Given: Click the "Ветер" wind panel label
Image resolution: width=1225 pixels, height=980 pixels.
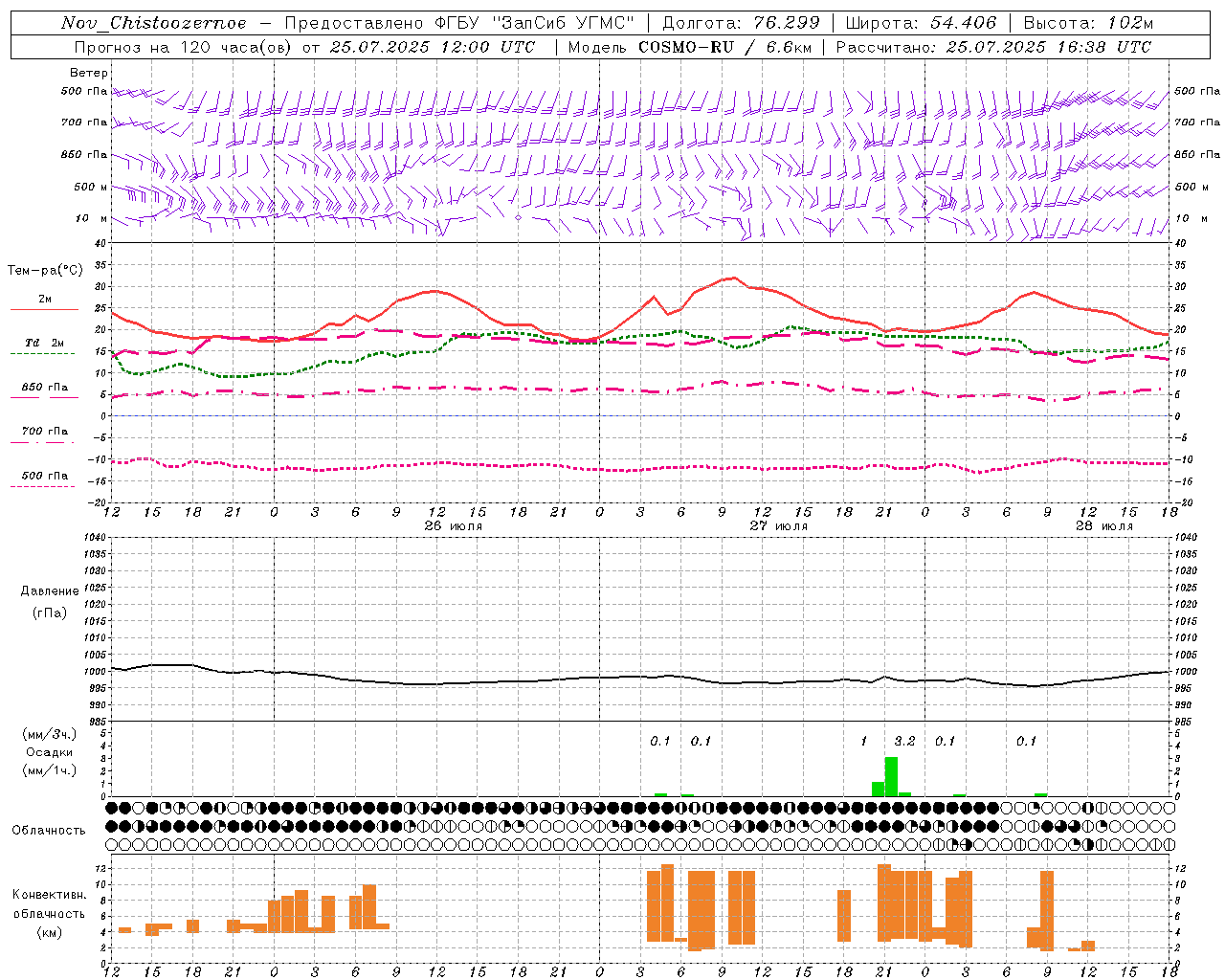Looking at the screenshot, I should [89, 73].
